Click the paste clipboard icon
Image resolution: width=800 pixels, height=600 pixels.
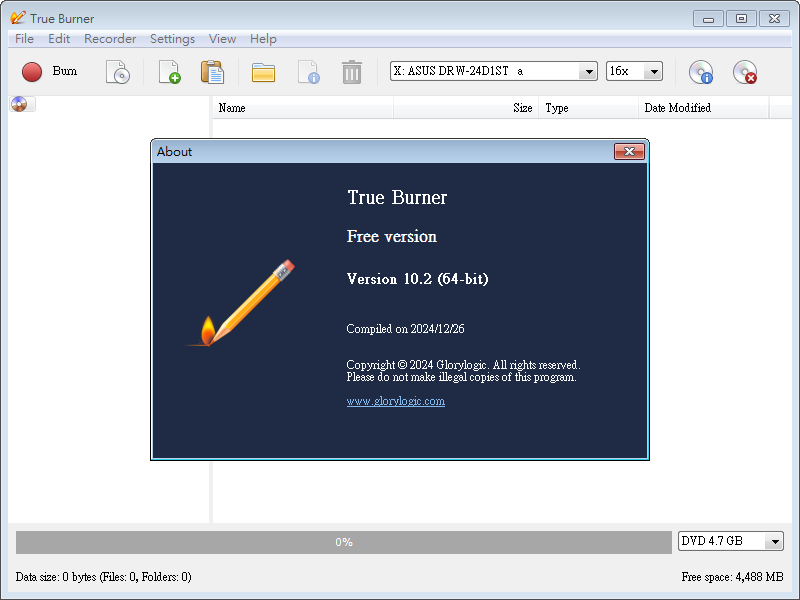pos(212,72)
